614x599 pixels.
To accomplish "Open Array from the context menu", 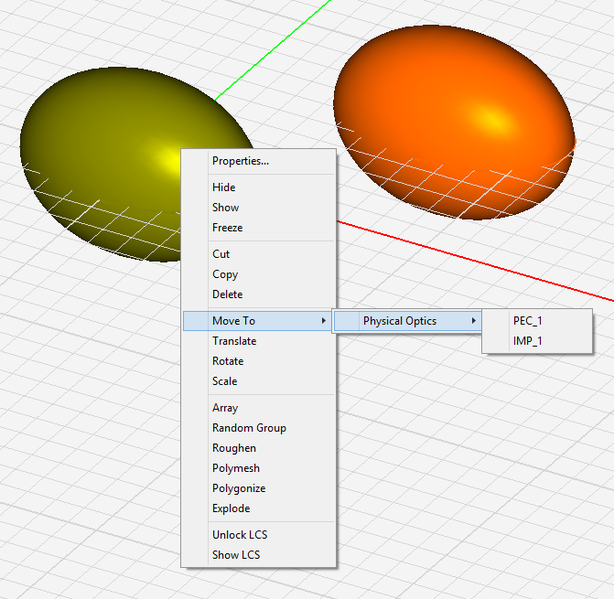I will [225, 408].
